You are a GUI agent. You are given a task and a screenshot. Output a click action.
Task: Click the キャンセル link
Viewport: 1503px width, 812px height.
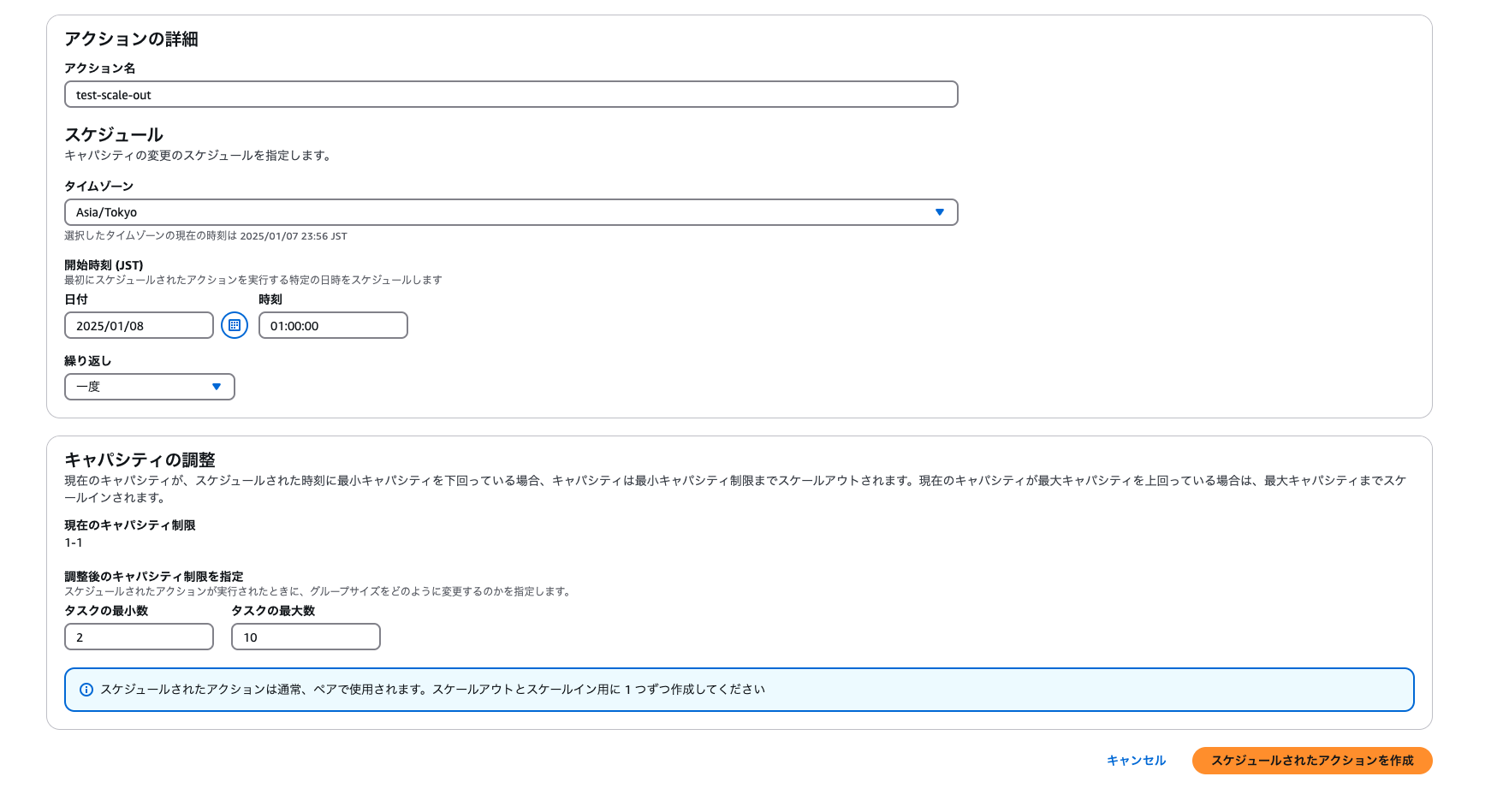[x=1136, y=760]
